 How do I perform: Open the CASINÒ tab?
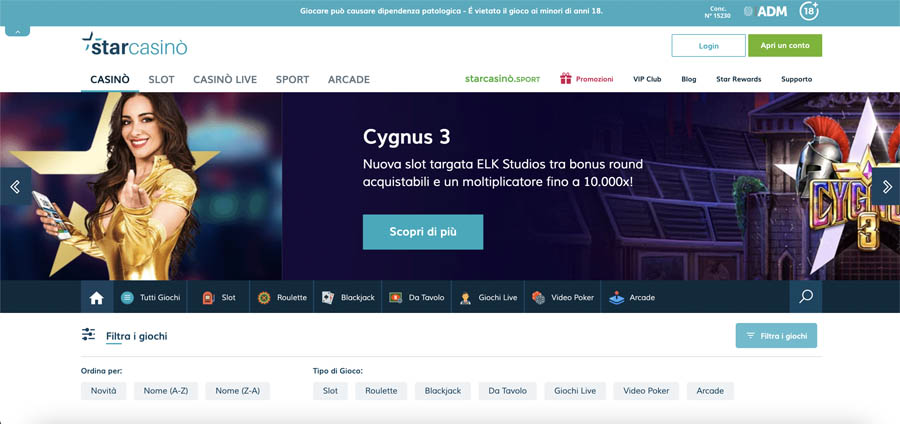pyautogui.click(x=110, y=80)
